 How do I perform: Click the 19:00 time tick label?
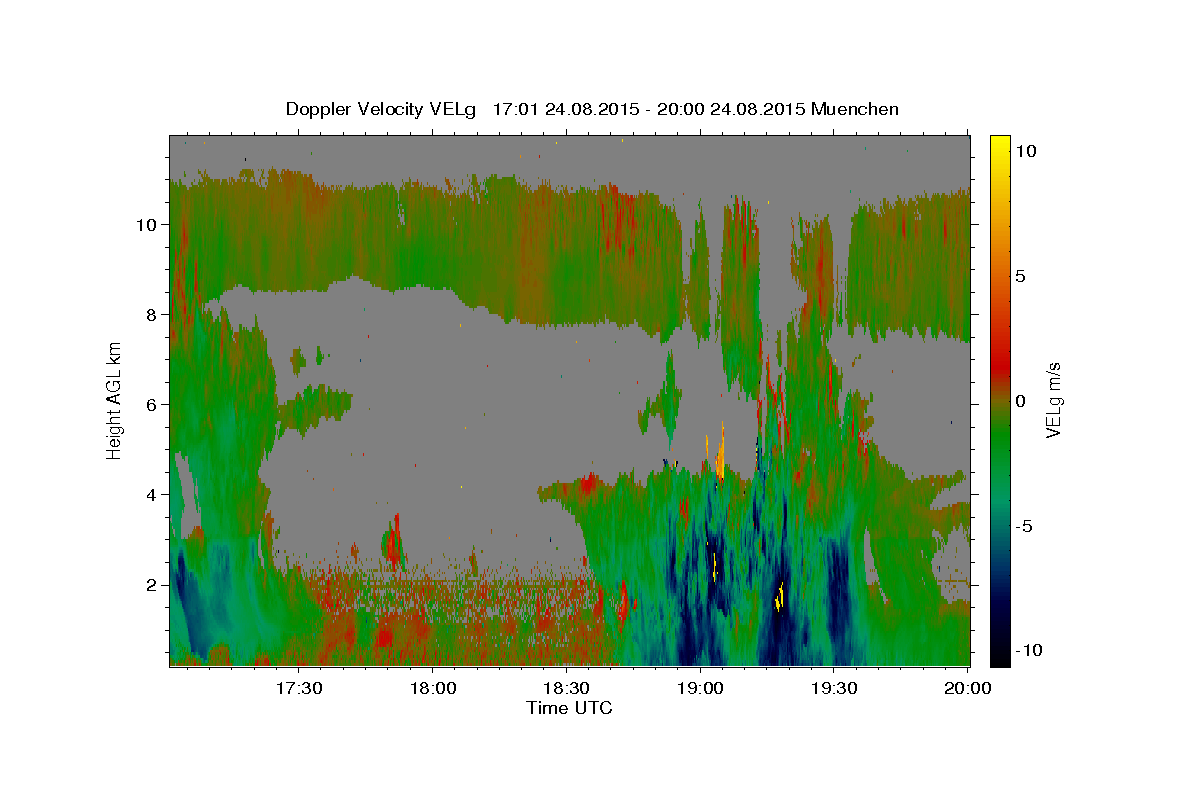[x=700, y=688]
